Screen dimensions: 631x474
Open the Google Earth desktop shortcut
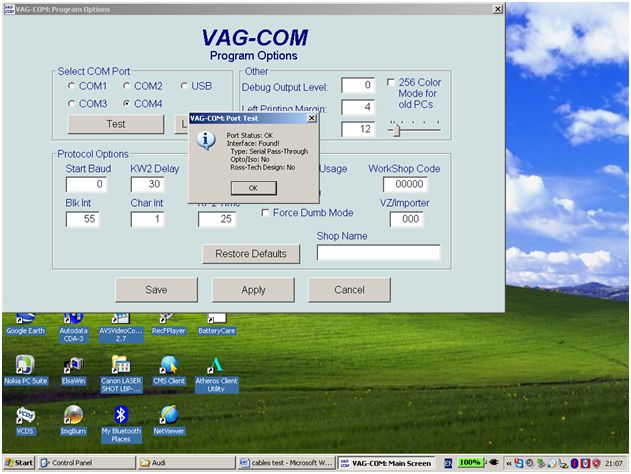point(26,326)
